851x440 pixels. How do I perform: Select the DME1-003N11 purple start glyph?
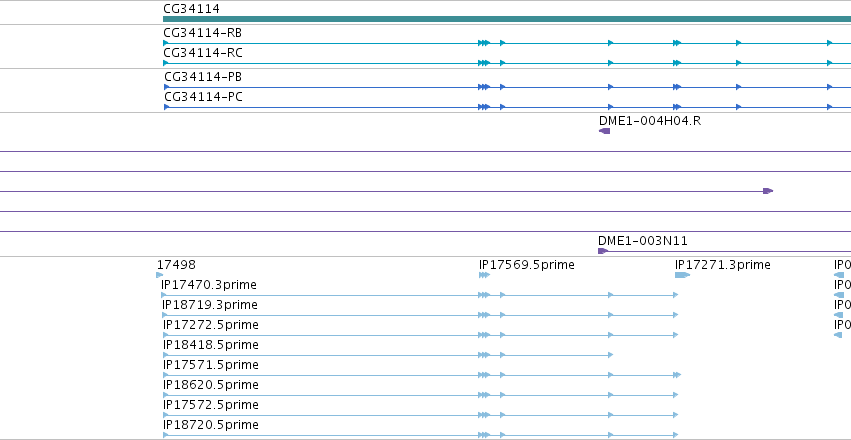point(602,251)
